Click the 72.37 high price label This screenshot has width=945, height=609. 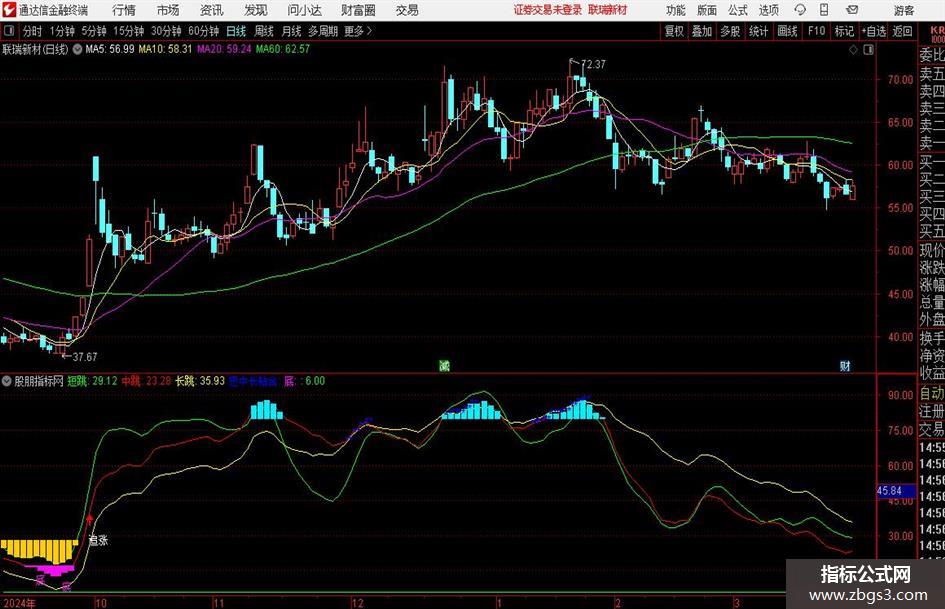pyautogui.click(x=593, y=64)
